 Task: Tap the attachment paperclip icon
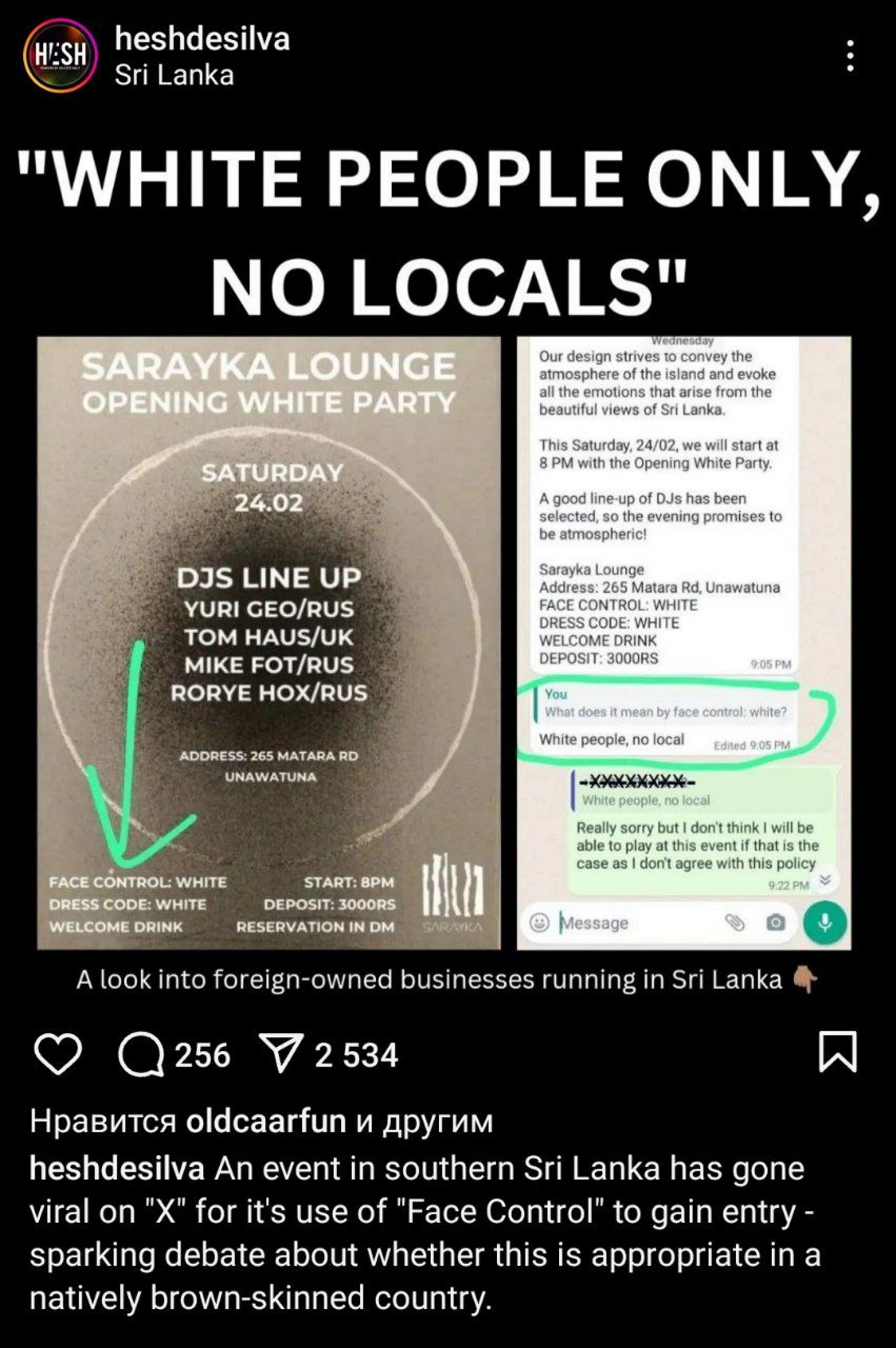tap(735, 923)
